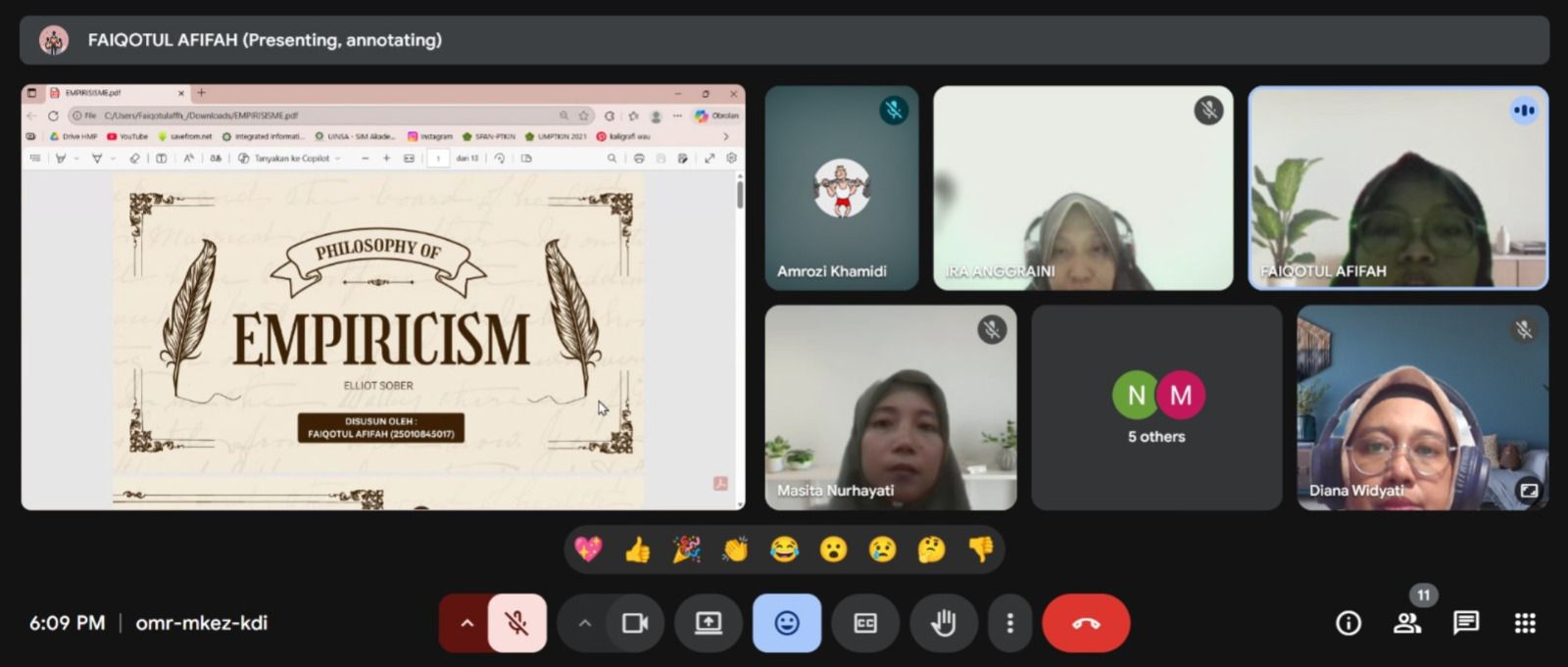
Task: Expand audio settings arrow beside microphone
Action: (466, 623)
